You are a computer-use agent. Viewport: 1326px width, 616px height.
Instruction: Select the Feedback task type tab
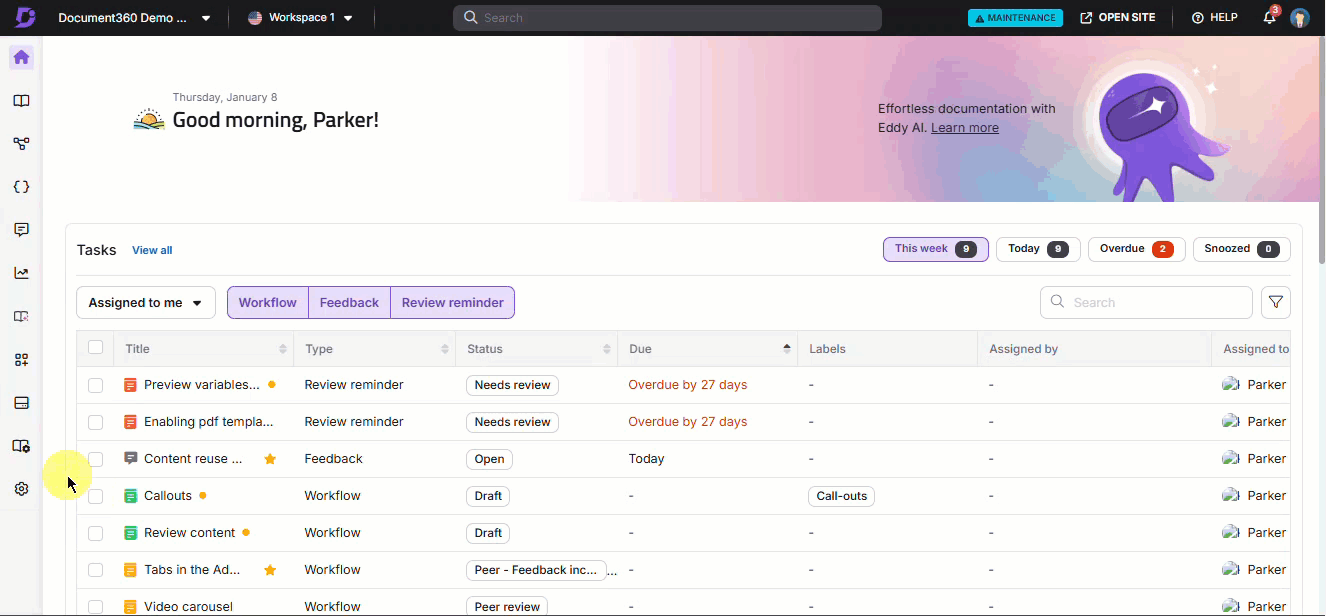point(349,303)
